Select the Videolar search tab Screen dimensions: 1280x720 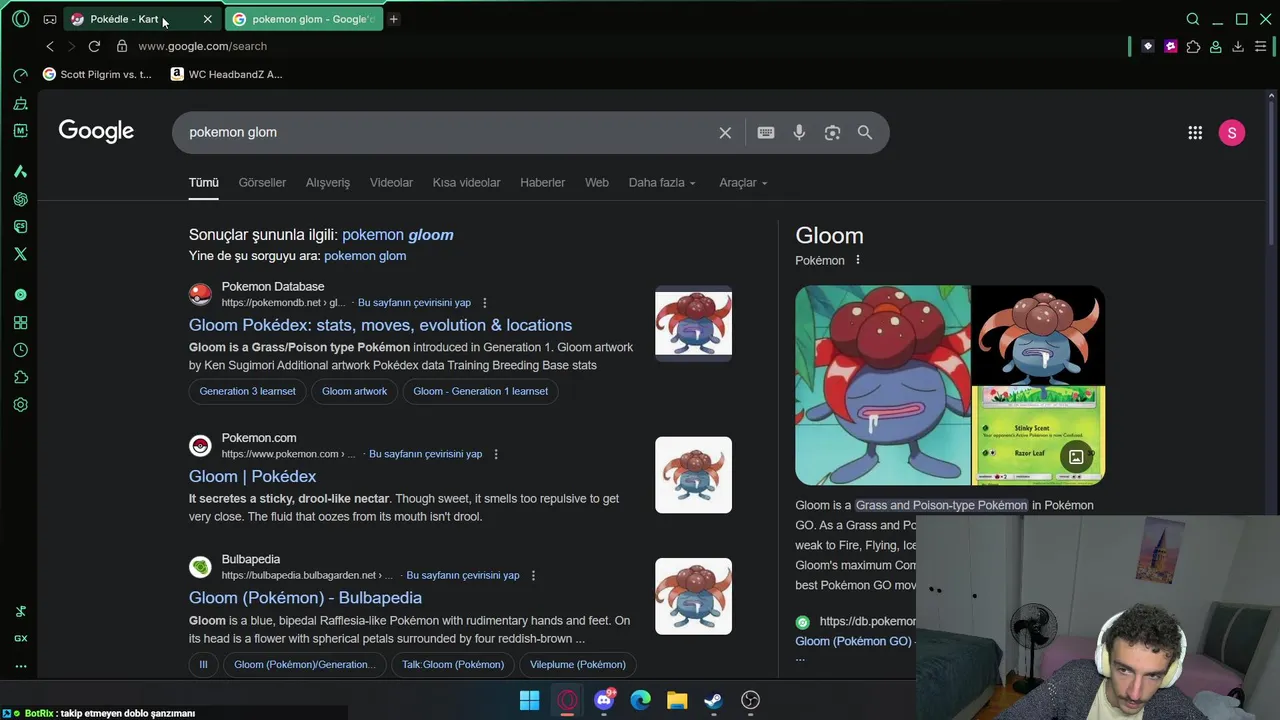[391, 183]
